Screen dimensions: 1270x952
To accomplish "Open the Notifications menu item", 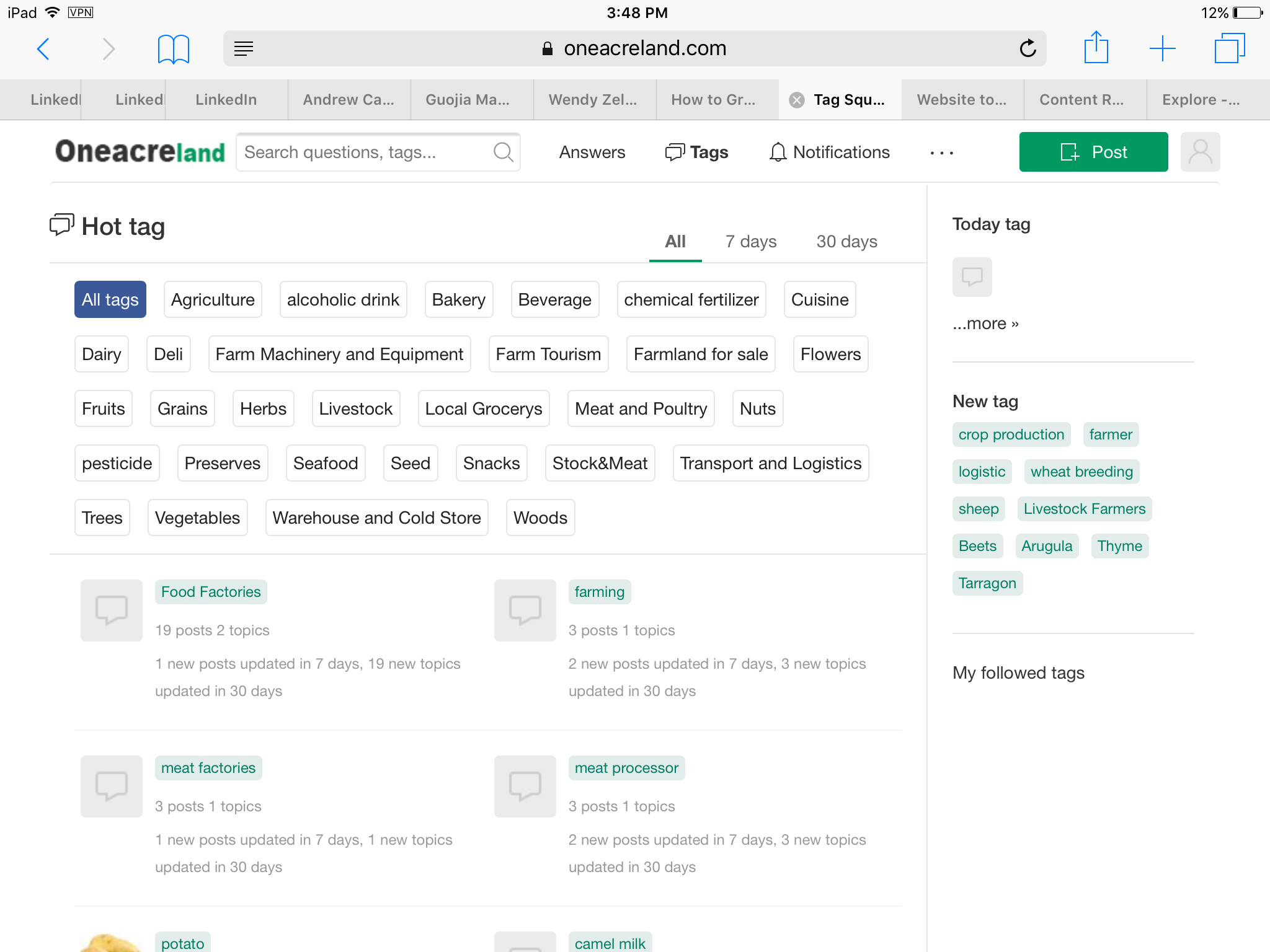I will tap(830, 152).
